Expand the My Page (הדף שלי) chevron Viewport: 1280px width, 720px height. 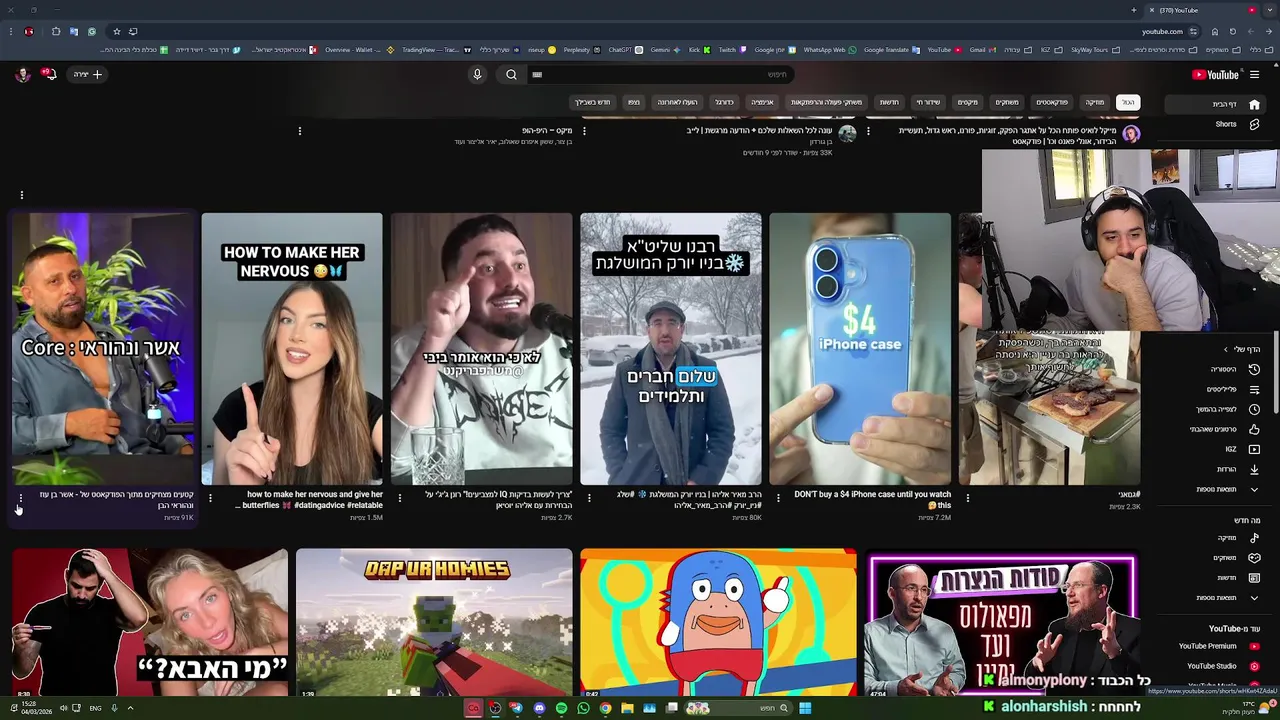click(x=1226, y=349)
